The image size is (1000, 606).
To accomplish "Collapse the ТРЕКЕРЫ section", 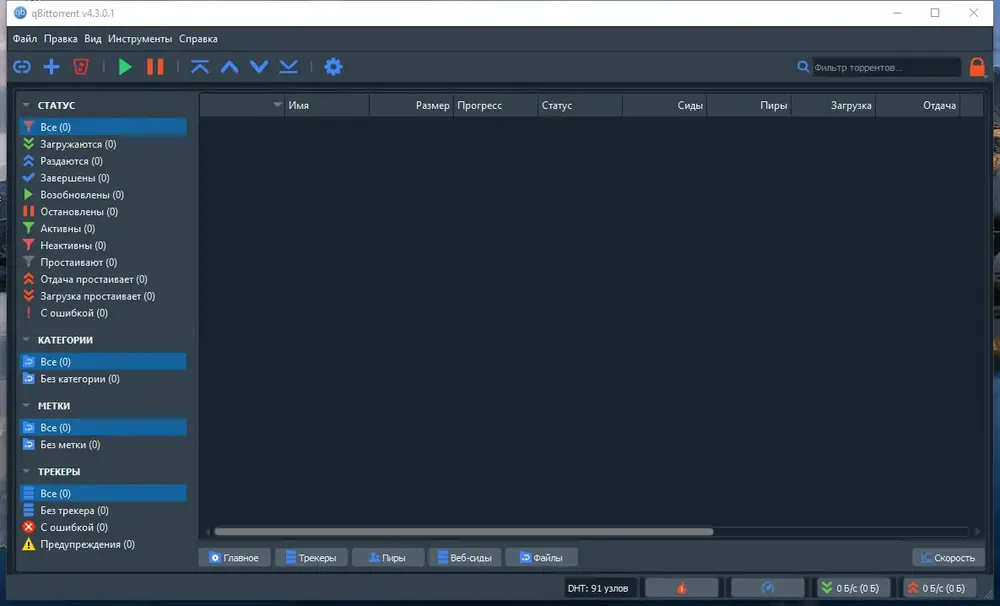I will (x=26, y=471).
